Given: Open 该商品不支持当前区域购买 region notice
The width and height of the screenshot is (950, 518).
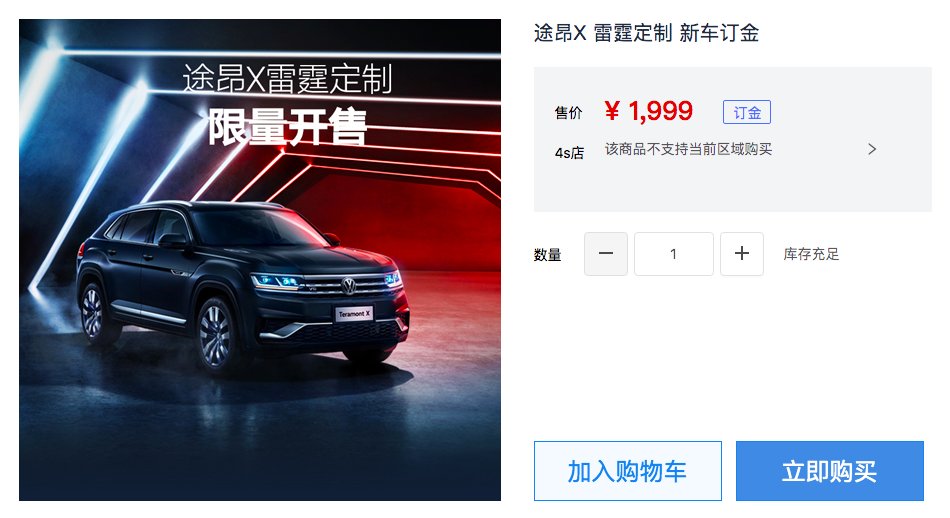Looking at the screenshot, I should [x=688, y=149].
